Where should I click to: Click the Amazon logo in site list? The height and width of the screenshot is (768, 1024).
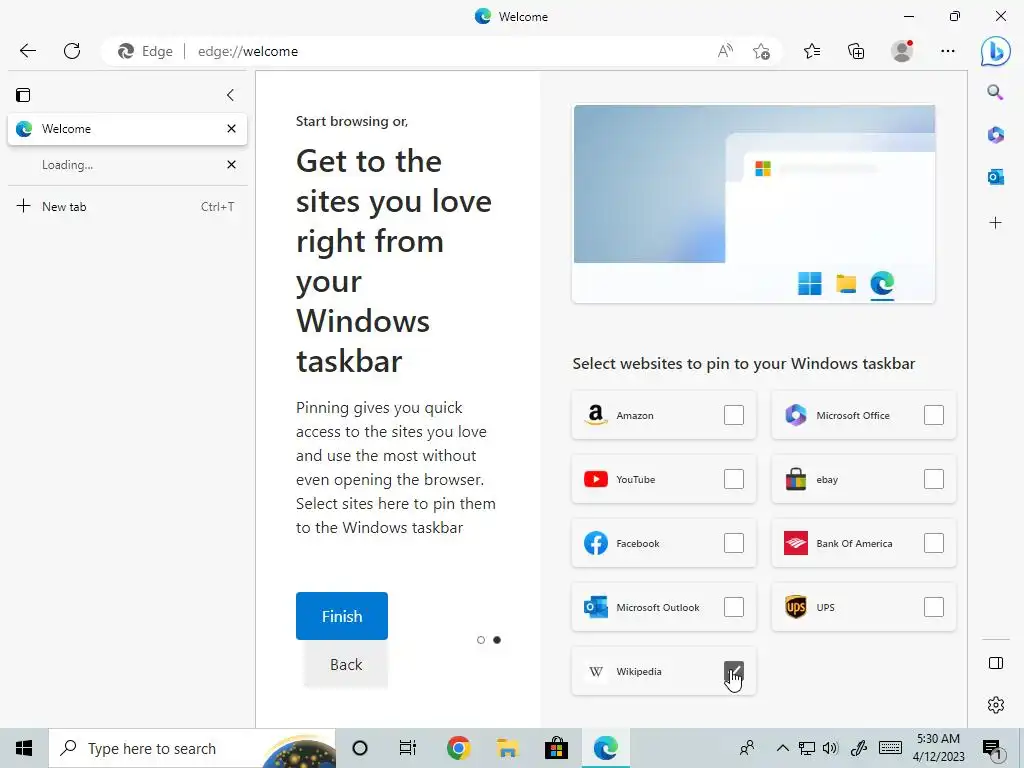click(595, 415)
